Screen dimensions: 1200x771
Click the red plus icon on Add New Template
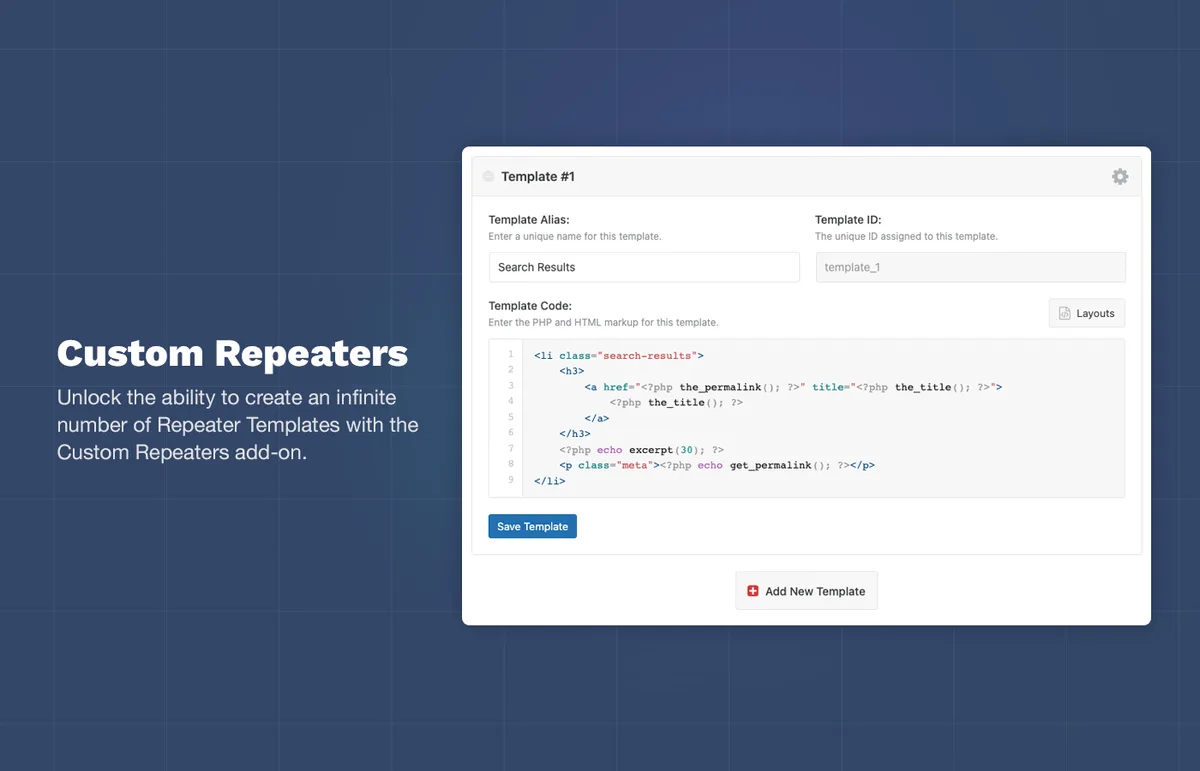tap(753, 591)
